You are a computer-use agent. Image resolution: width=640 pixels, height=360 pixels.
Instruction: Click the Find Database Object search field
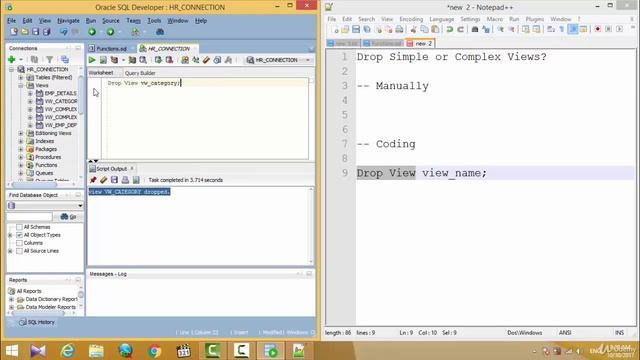point(30,217)
